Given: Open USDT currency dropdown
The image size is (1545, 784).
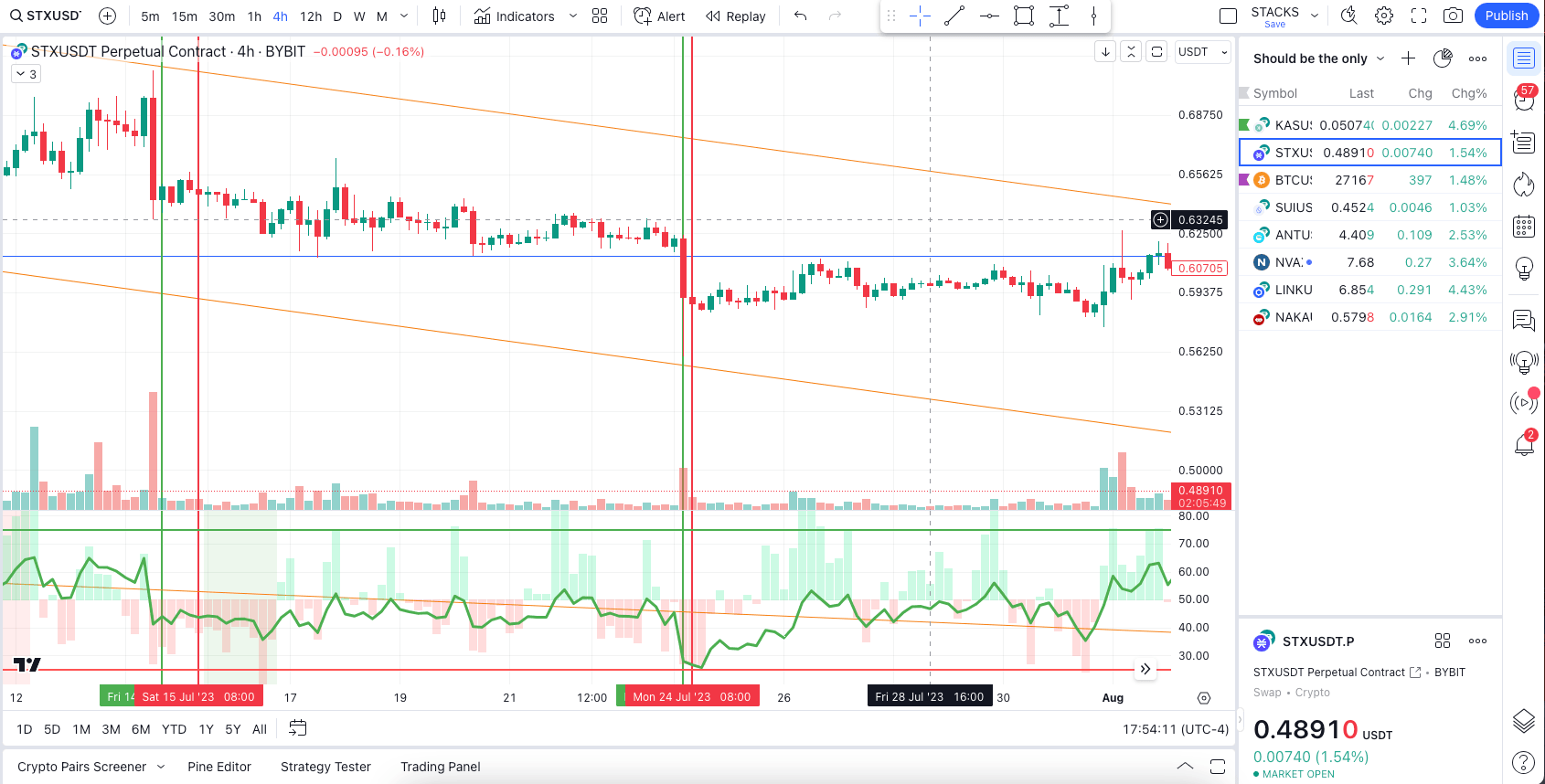Looking at the screenshot, I should (x=1201, y=52).
